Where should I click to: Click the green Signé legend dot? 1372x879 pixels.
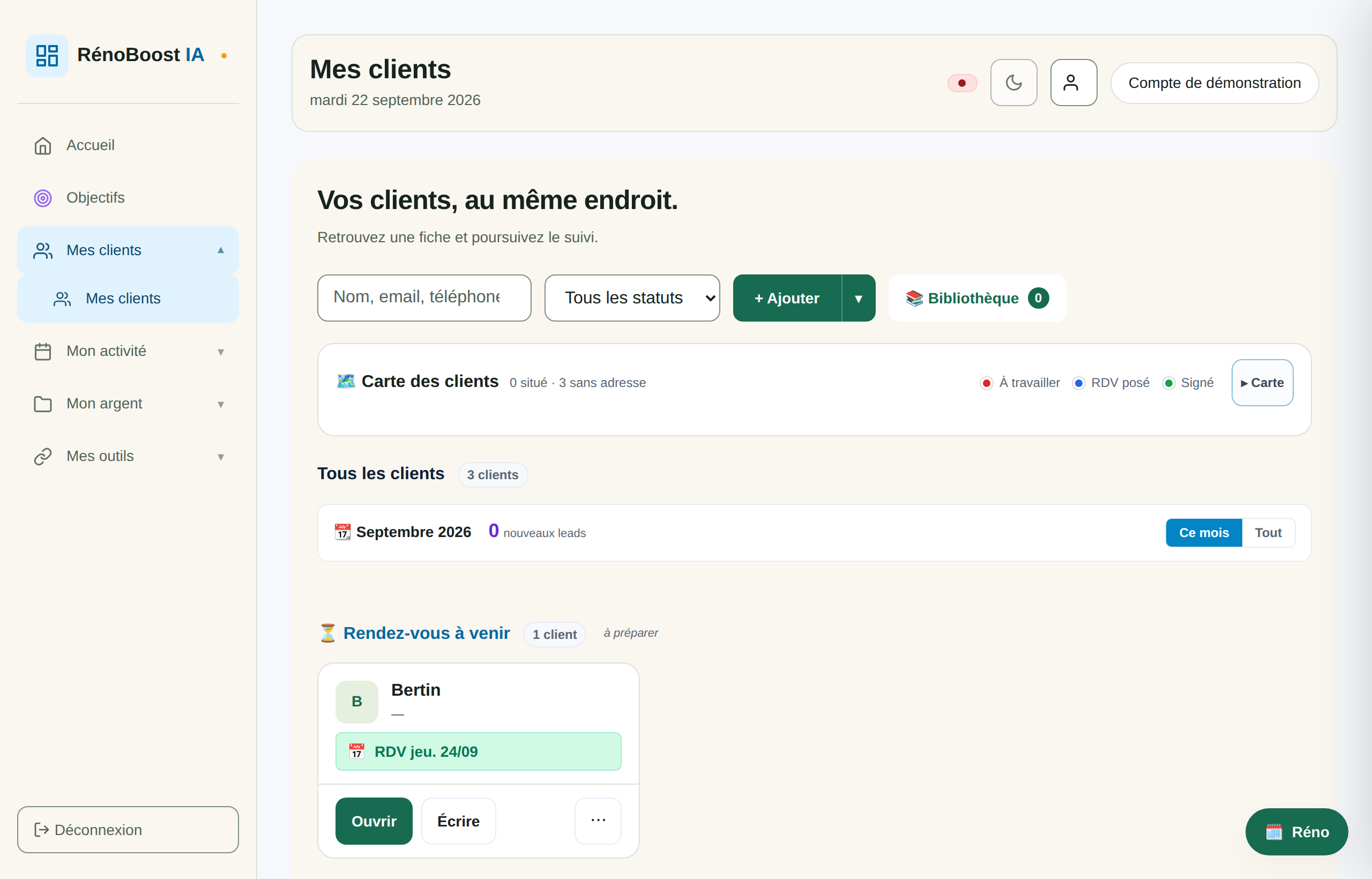coord(1168,383)
